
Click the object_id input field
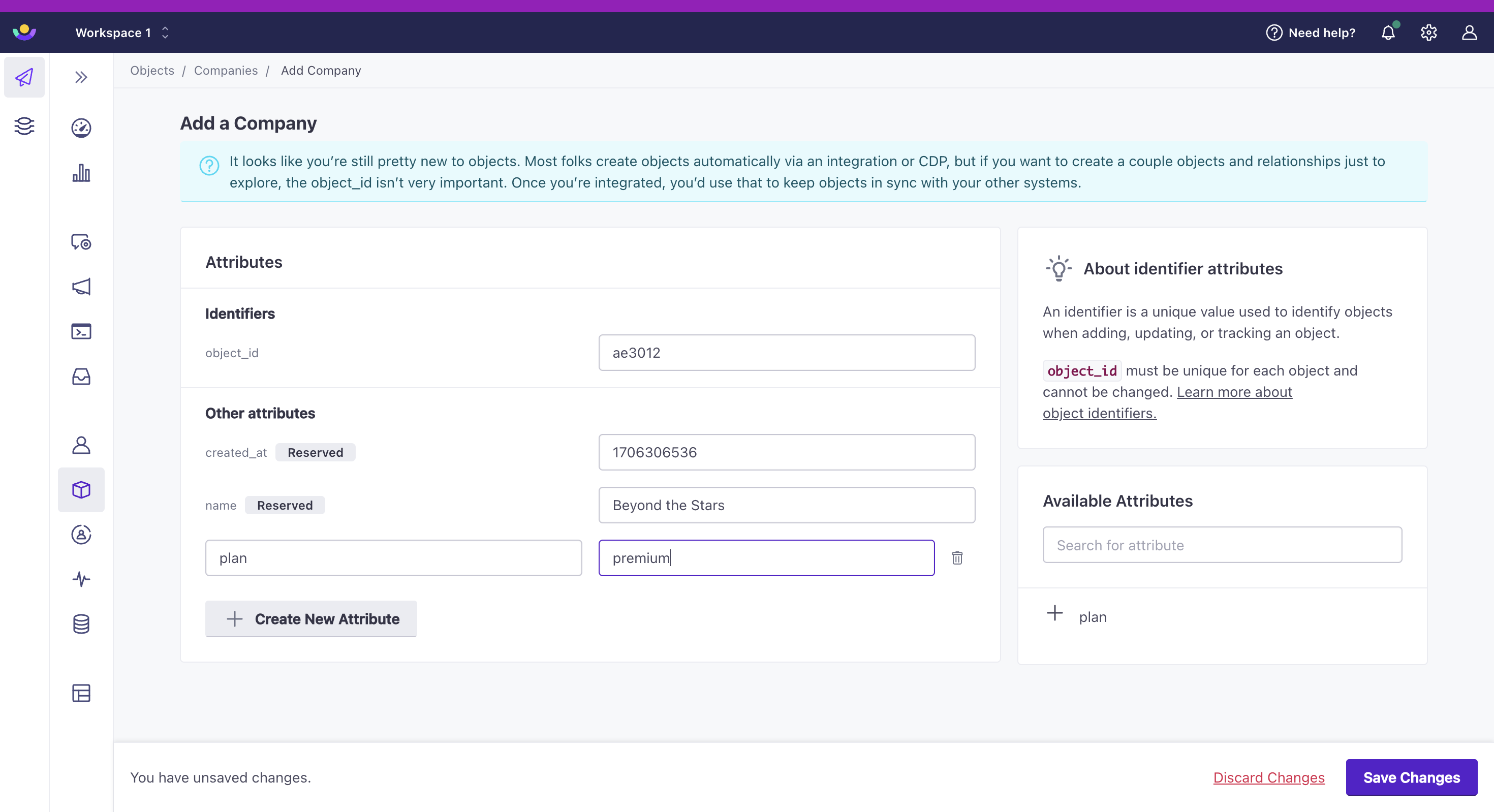(787, 352)
